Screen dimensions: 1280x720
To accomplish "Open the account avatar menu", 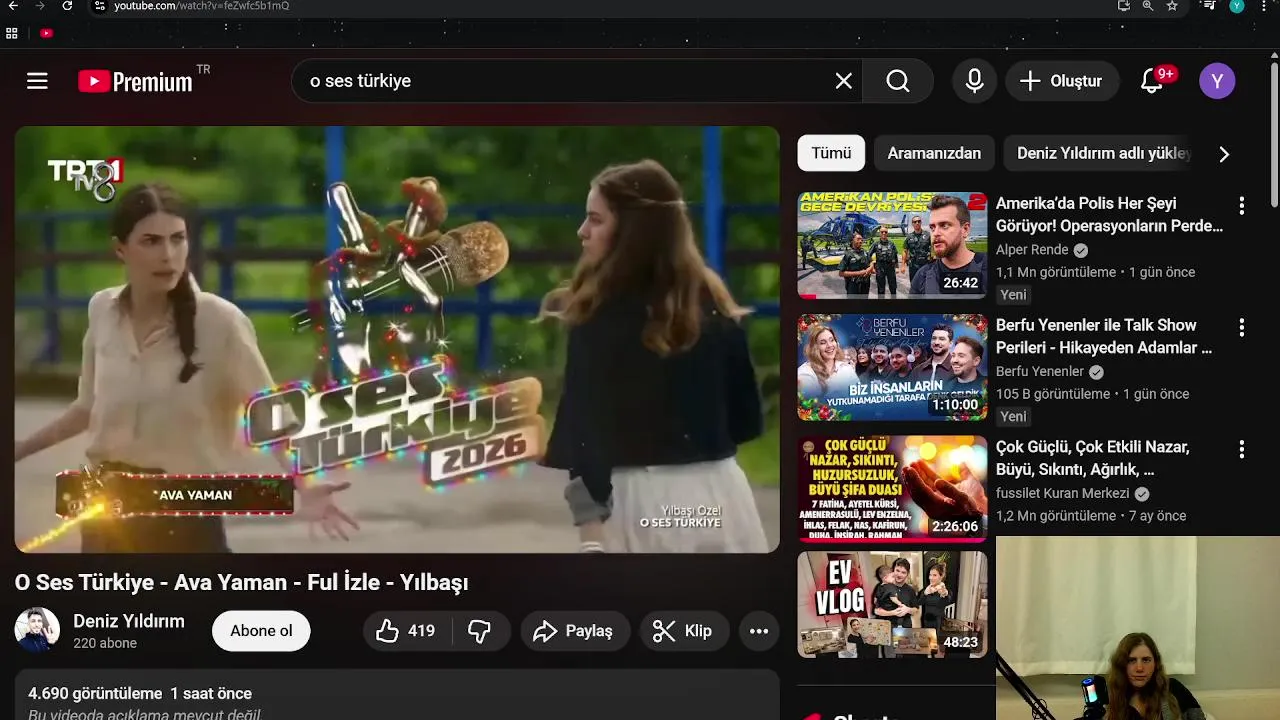I will pyautogui.click(x=1217, y=81).
